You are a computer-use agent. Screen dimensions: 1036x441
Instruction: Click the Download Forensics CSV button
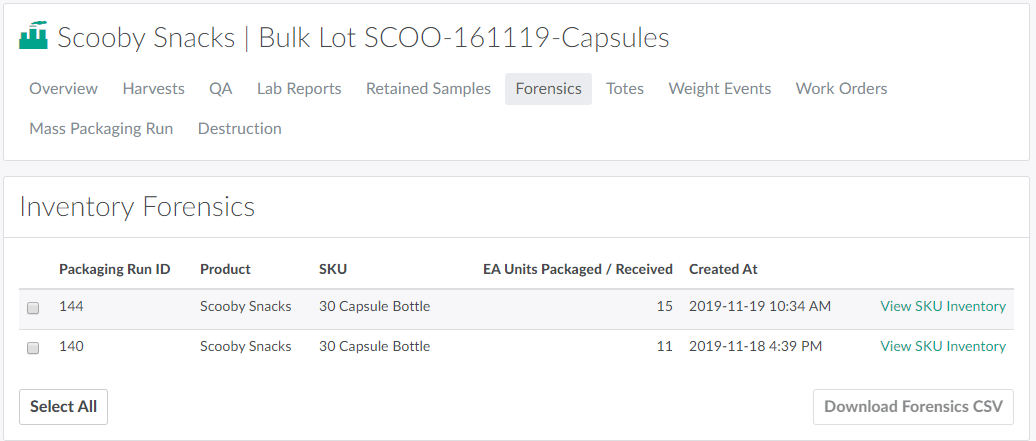pos(913,407)
